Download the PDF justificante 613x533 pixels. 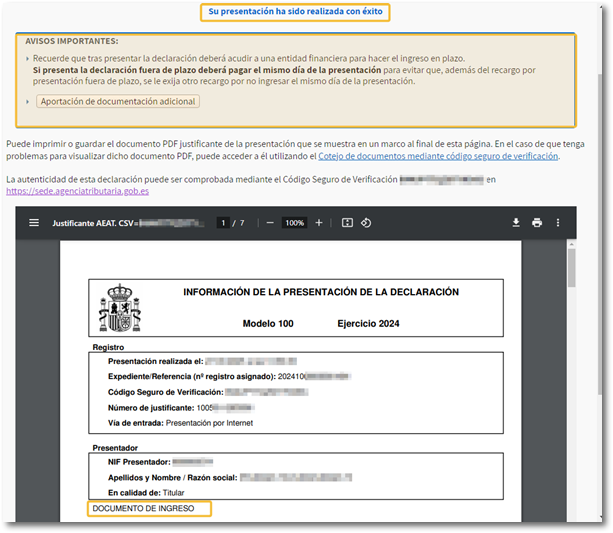[x=516, y=223]
